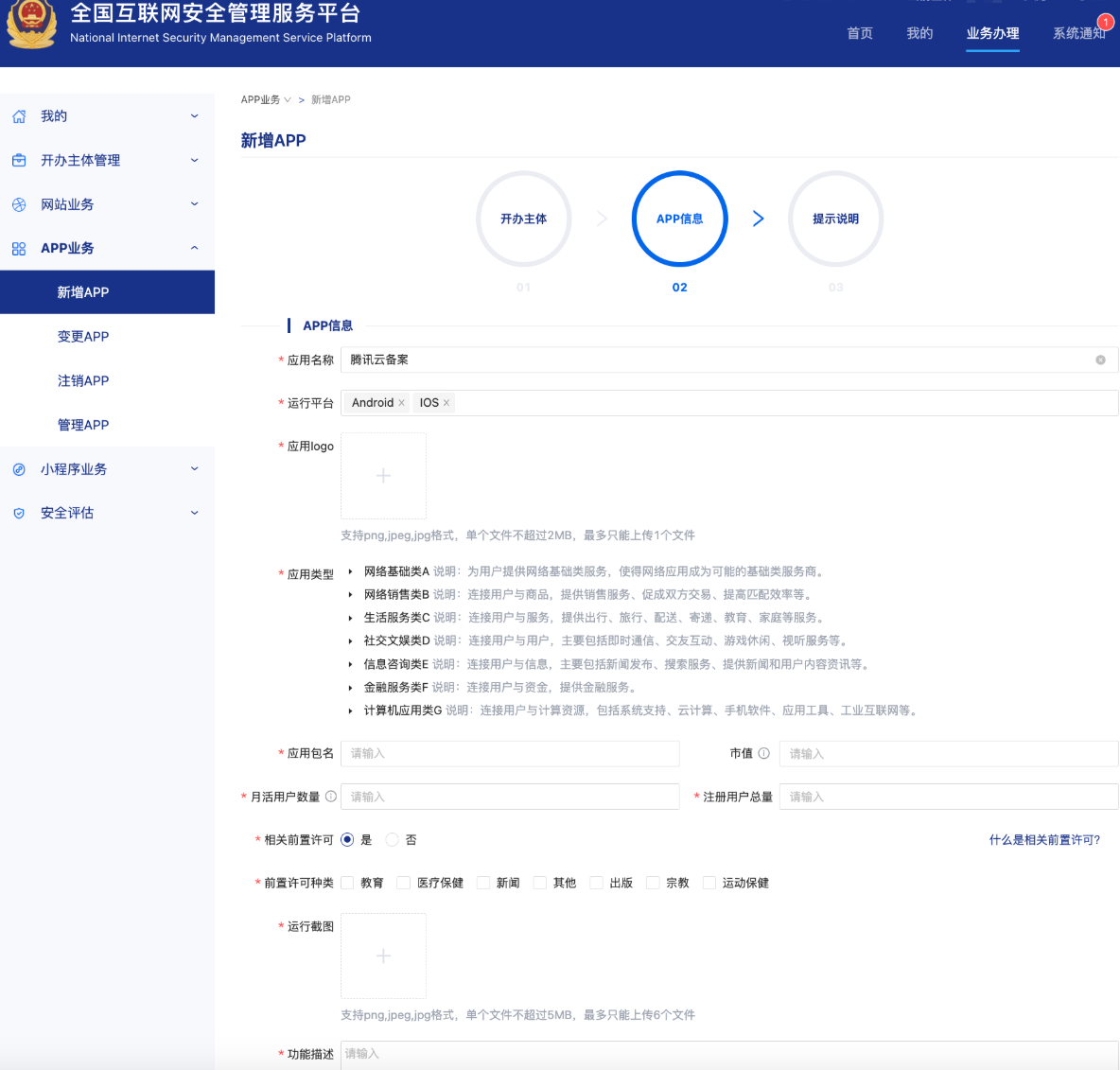This screenshot has width=1120, height=1070.
Task: Expand 社交文娱类D application type
Action: tap(351, 640)
